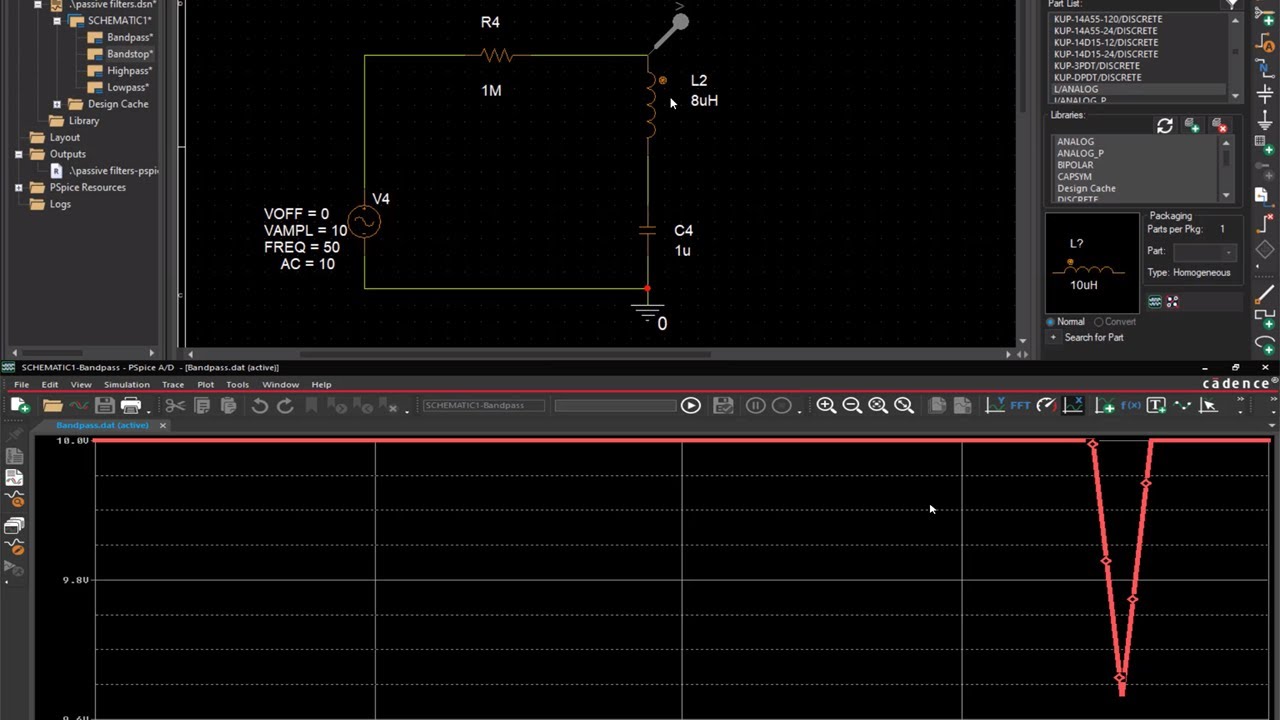Open the Plot menu

(205, 385)
